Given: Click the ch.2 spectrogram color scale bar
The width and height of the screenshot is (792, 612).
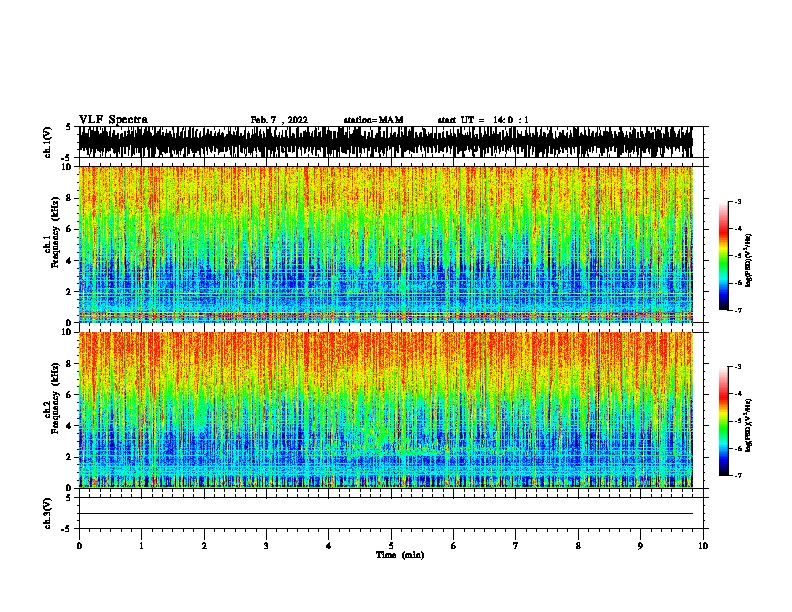Looking at the screenshot, I should click(x=724, y=421).
